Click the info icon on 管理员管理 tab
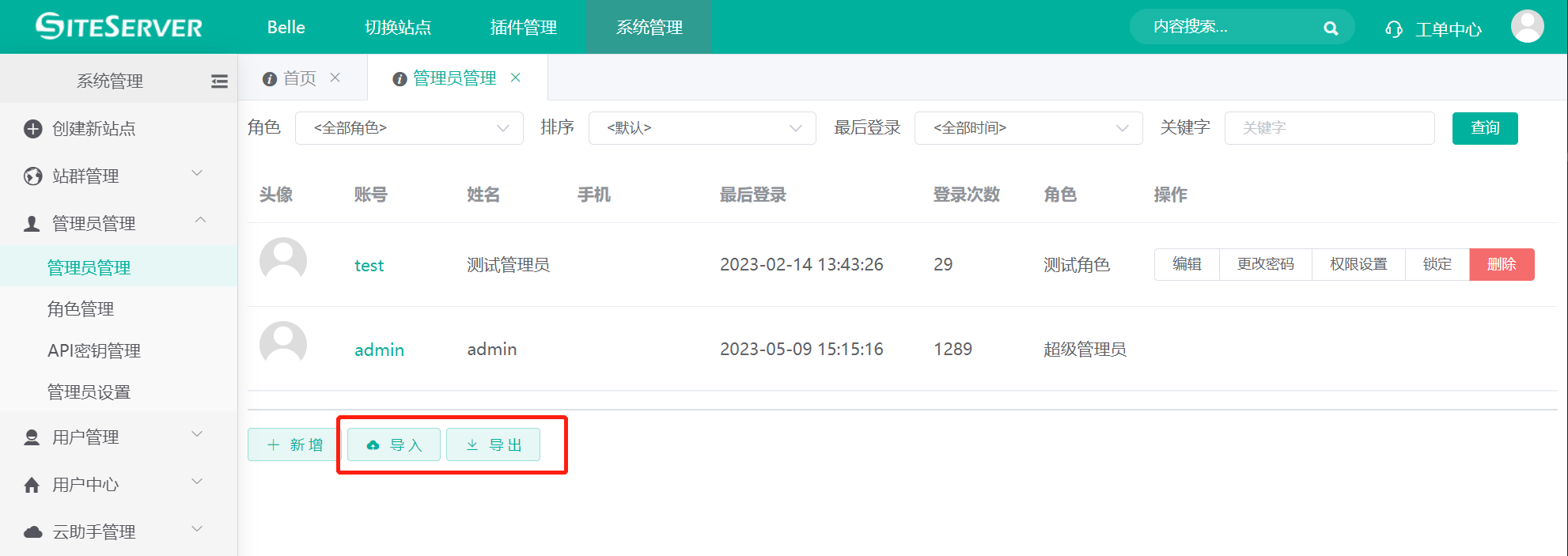1568x556 pixels. coord(400,78)
